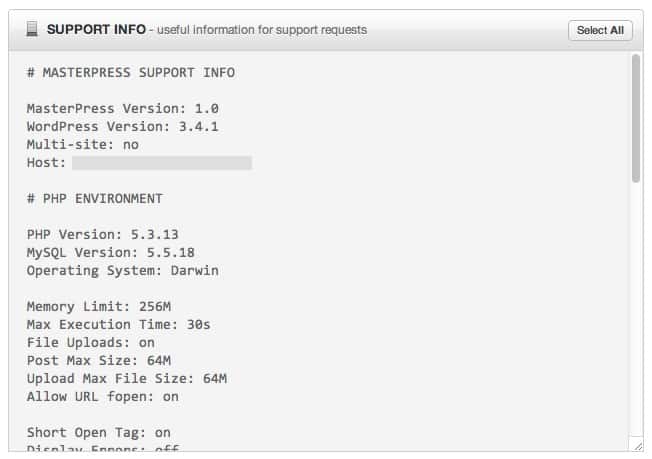Click the File Uploads: on line

tap(91, 343)
